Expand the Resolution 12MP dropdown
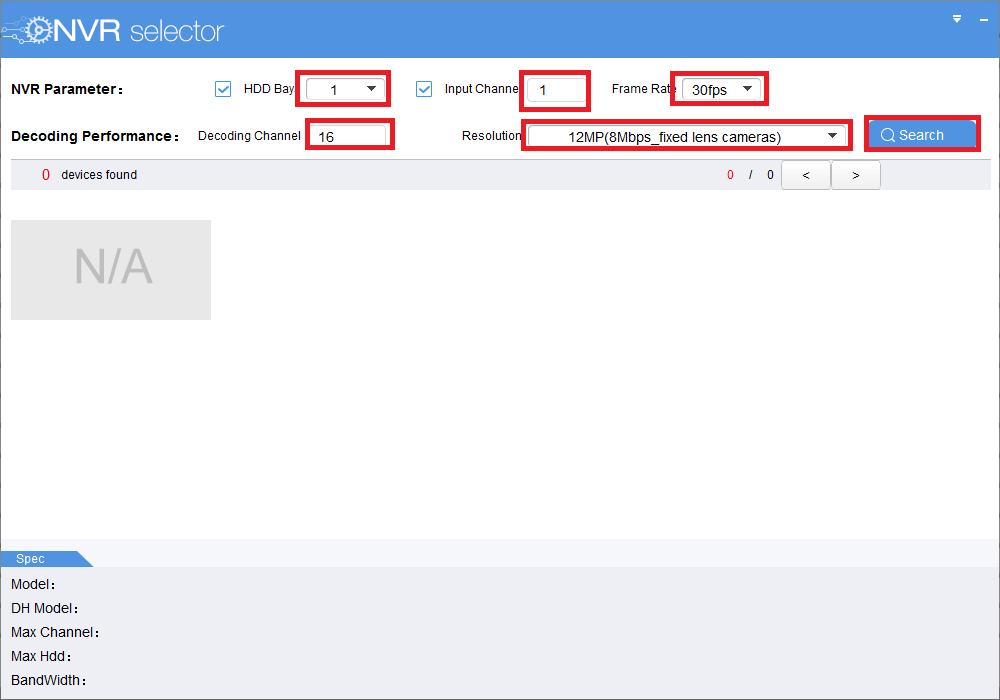1000x700 pixels. point(687,136)
